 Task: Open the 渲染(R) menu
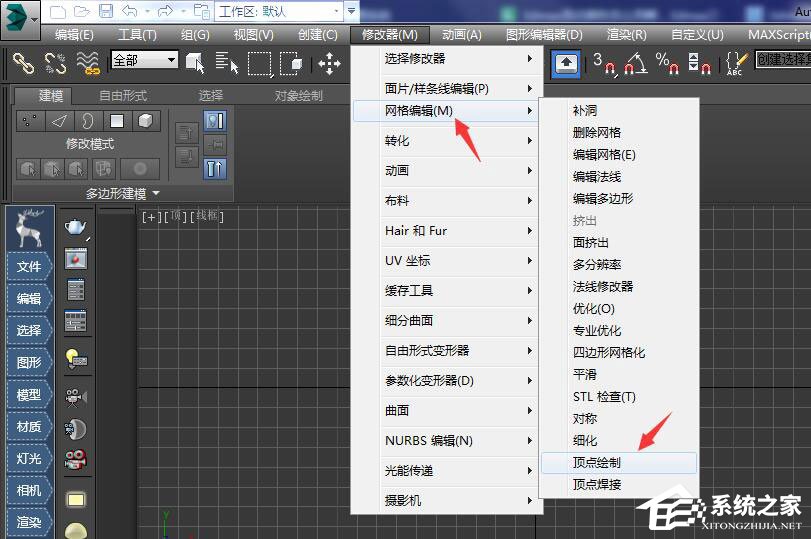626,34
